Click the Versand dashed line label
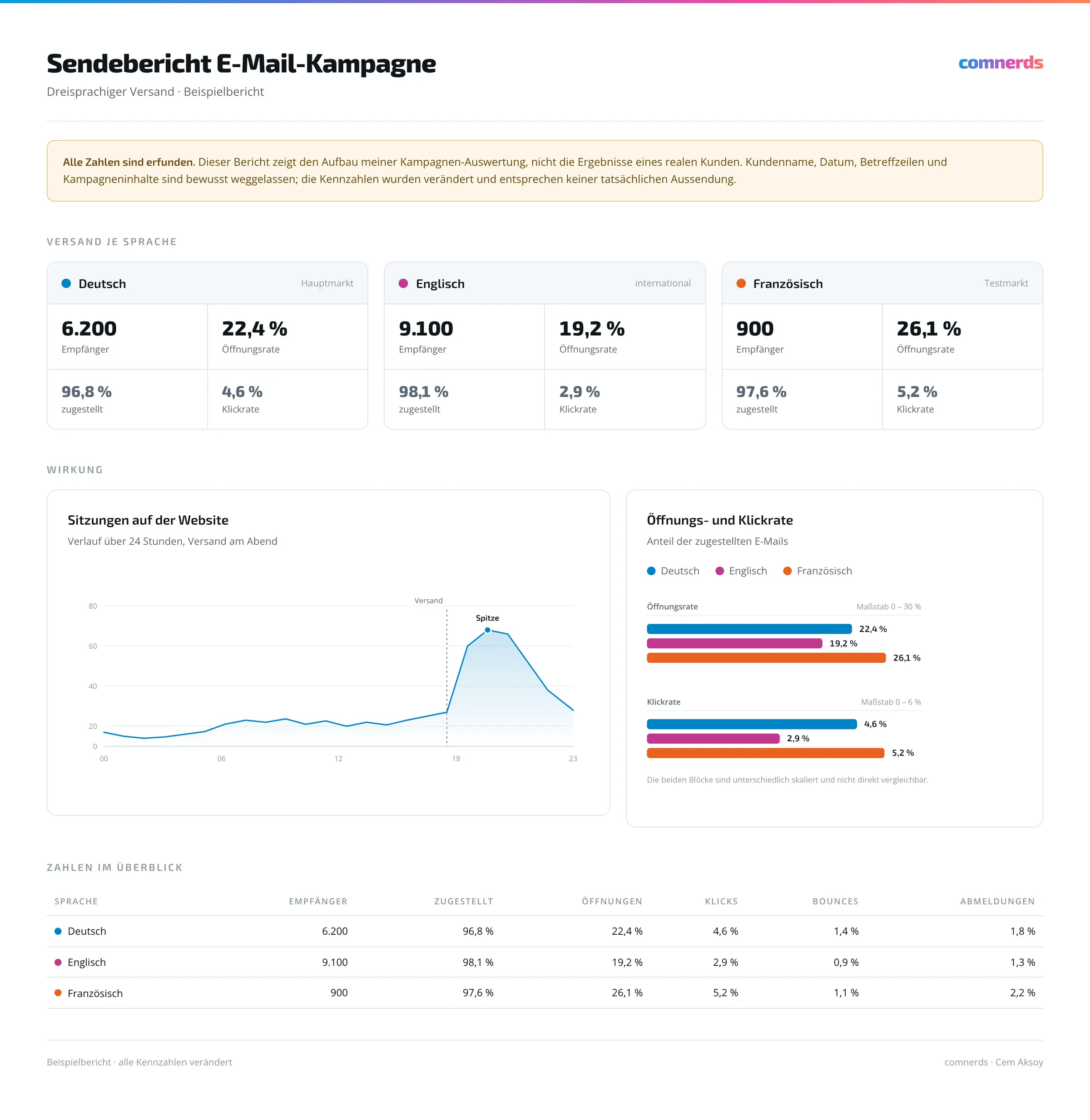The height and width of the screenshot is (1120, 1090). point(428,600)
